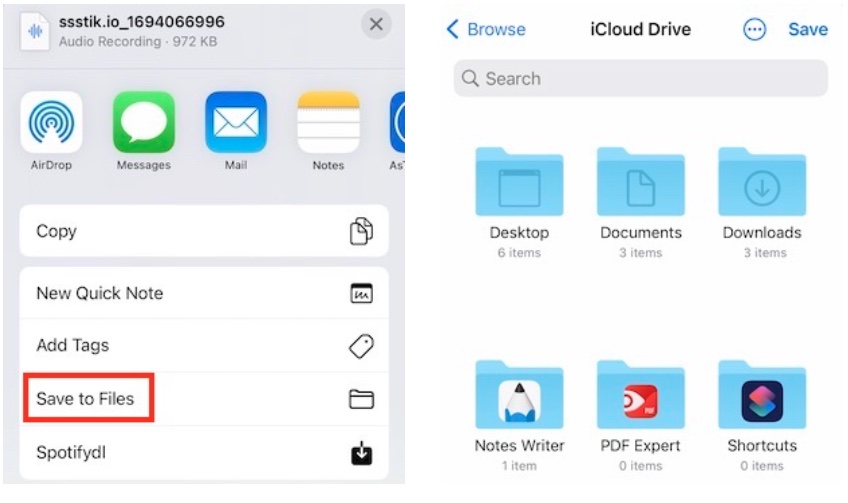This screenshot has height=503, width=848.
Task: Open the Documents folder
Action: pyautogui.click(x=641, y=183)
